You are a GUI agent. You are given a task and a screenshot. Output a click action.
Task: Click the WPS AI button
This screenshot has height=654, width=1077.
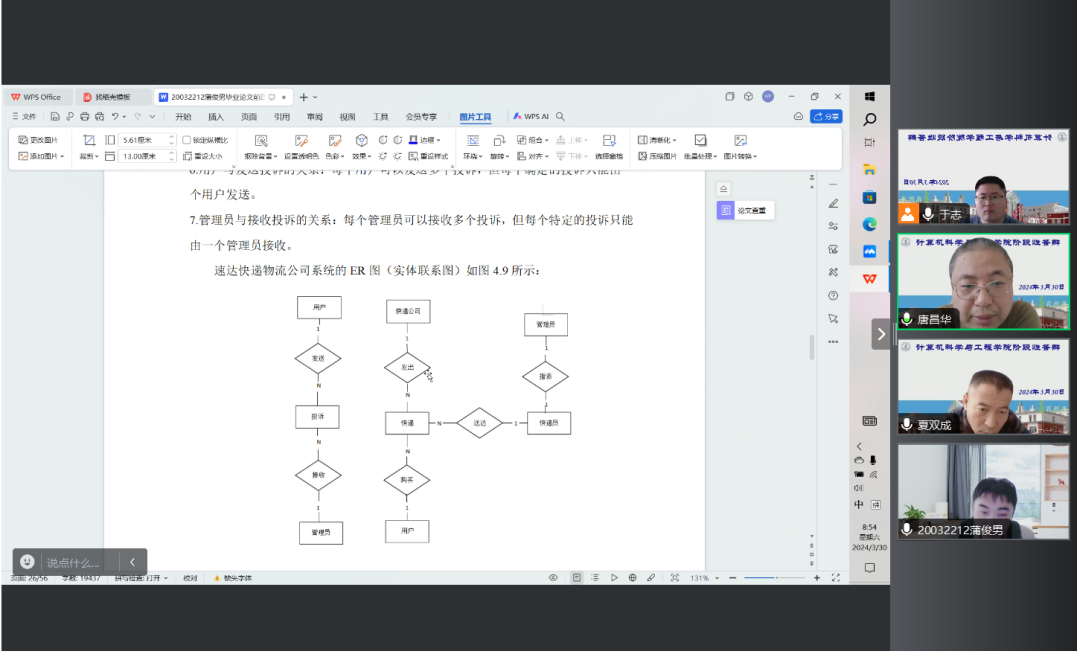click(x=531, y=117)
